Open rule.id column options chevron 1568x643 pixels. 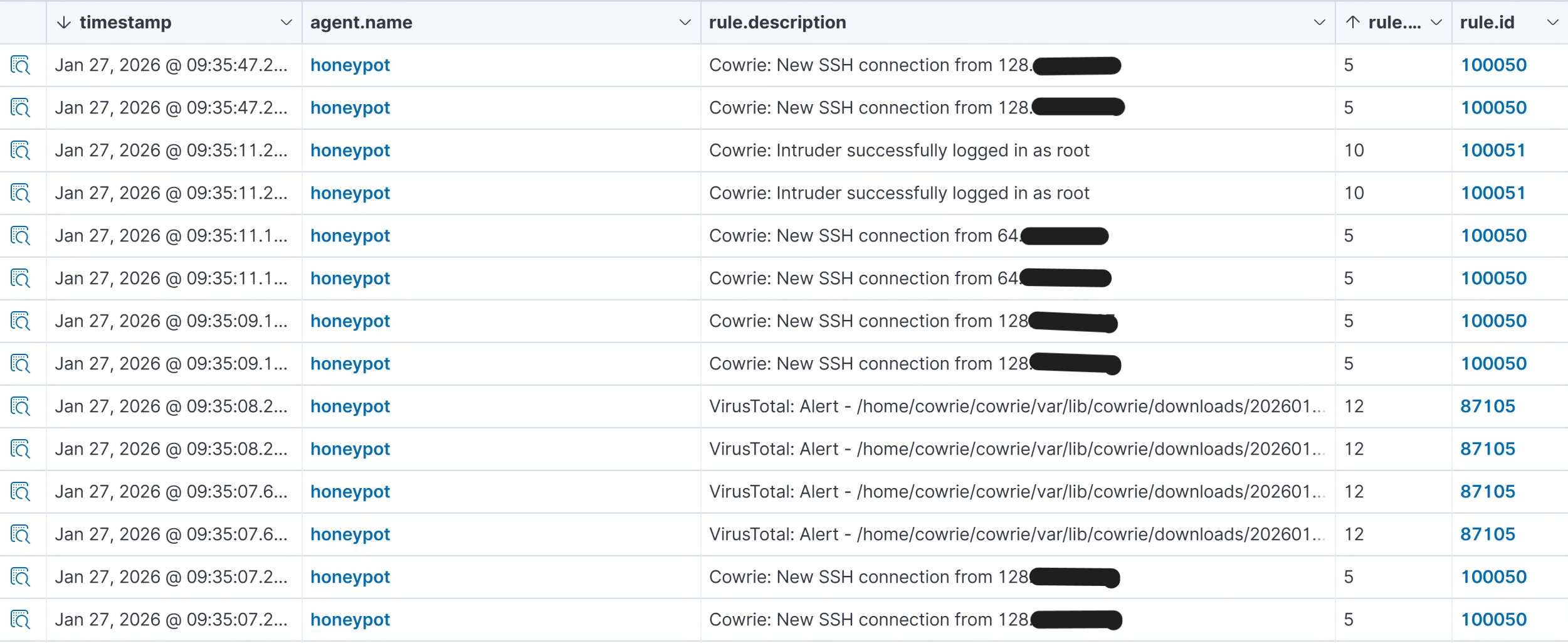pyautogui.click(x=1552, y=23)
